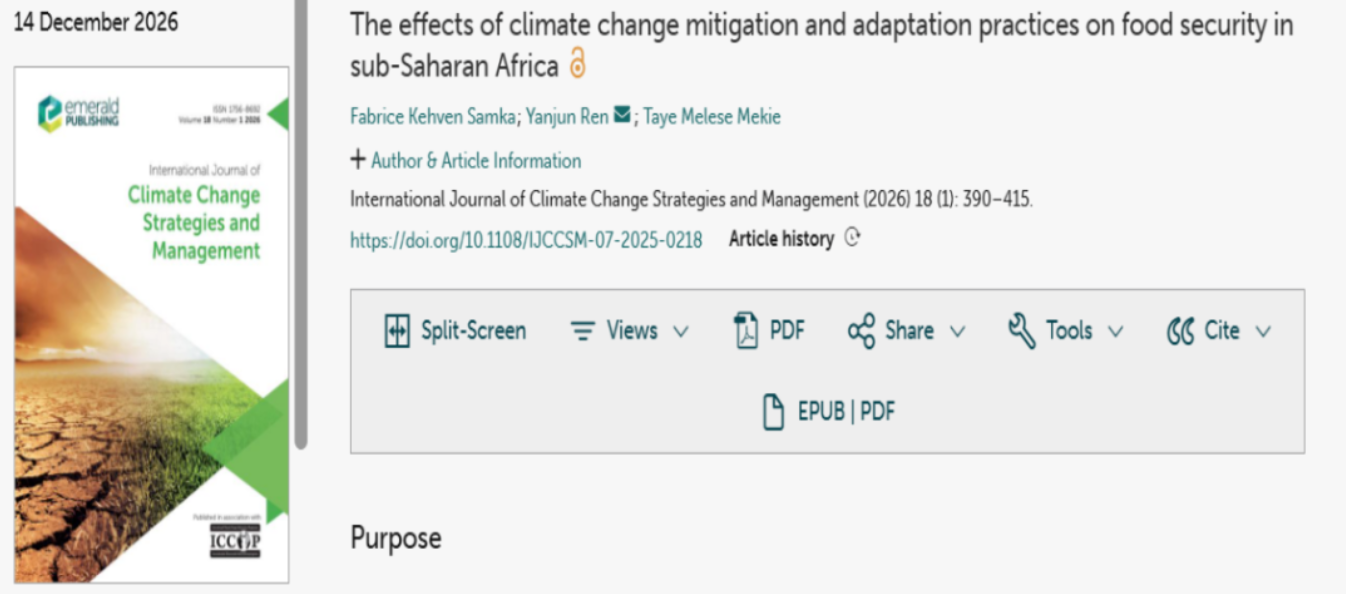Click the Share network icon
The image size is (1346, 594).
pyautogui.click(x=861, y=331)
